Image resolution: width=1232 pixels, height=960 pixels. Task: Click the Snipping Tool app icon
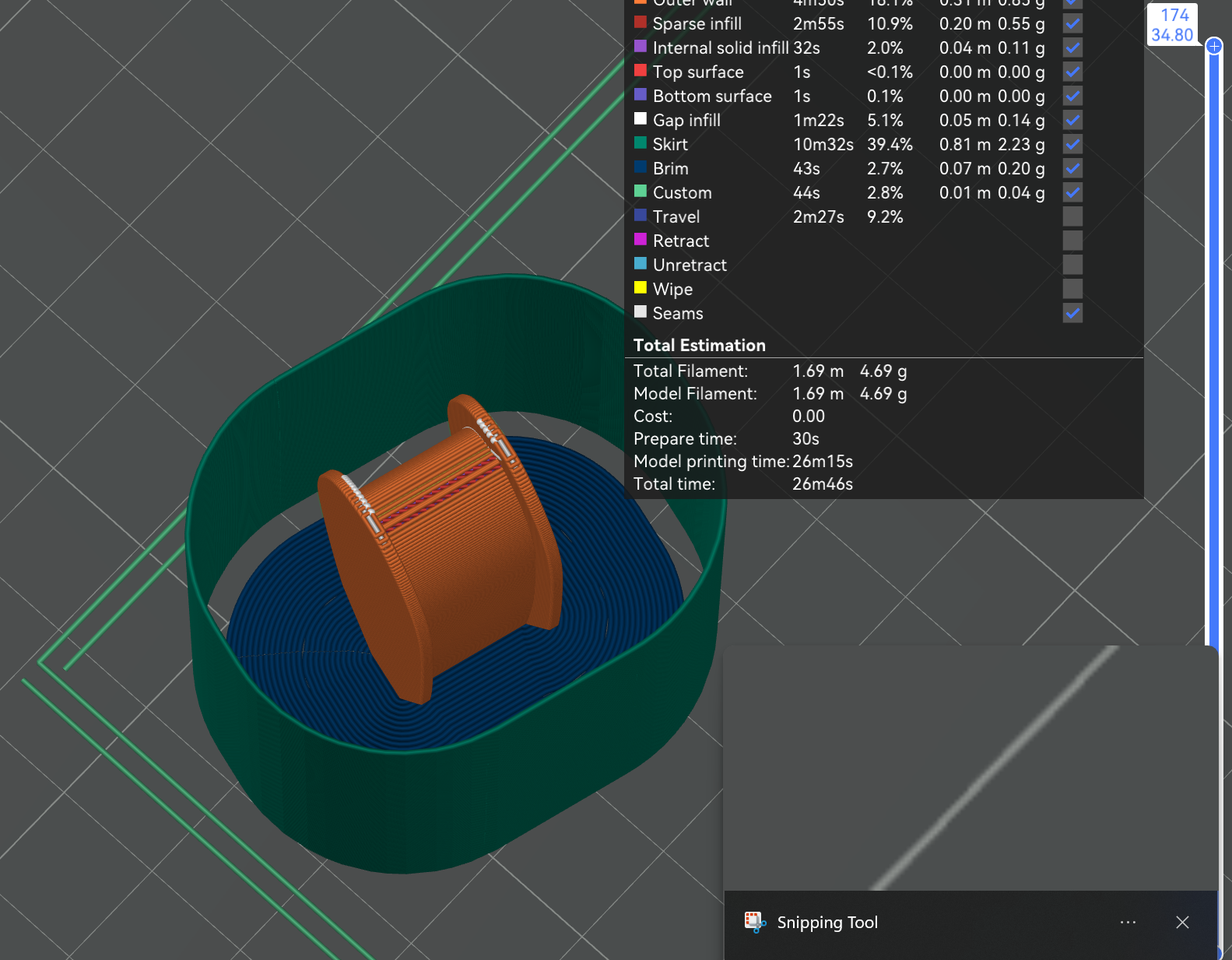pos(754,922)
